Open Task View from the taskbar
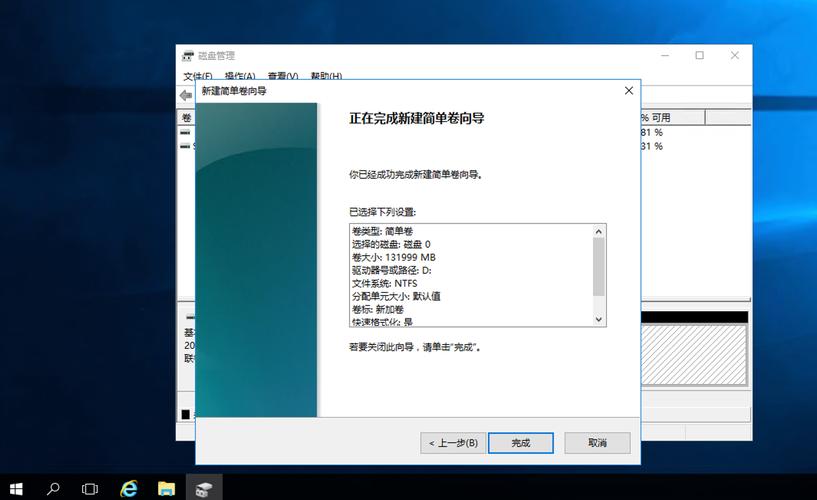 point(90,489)
